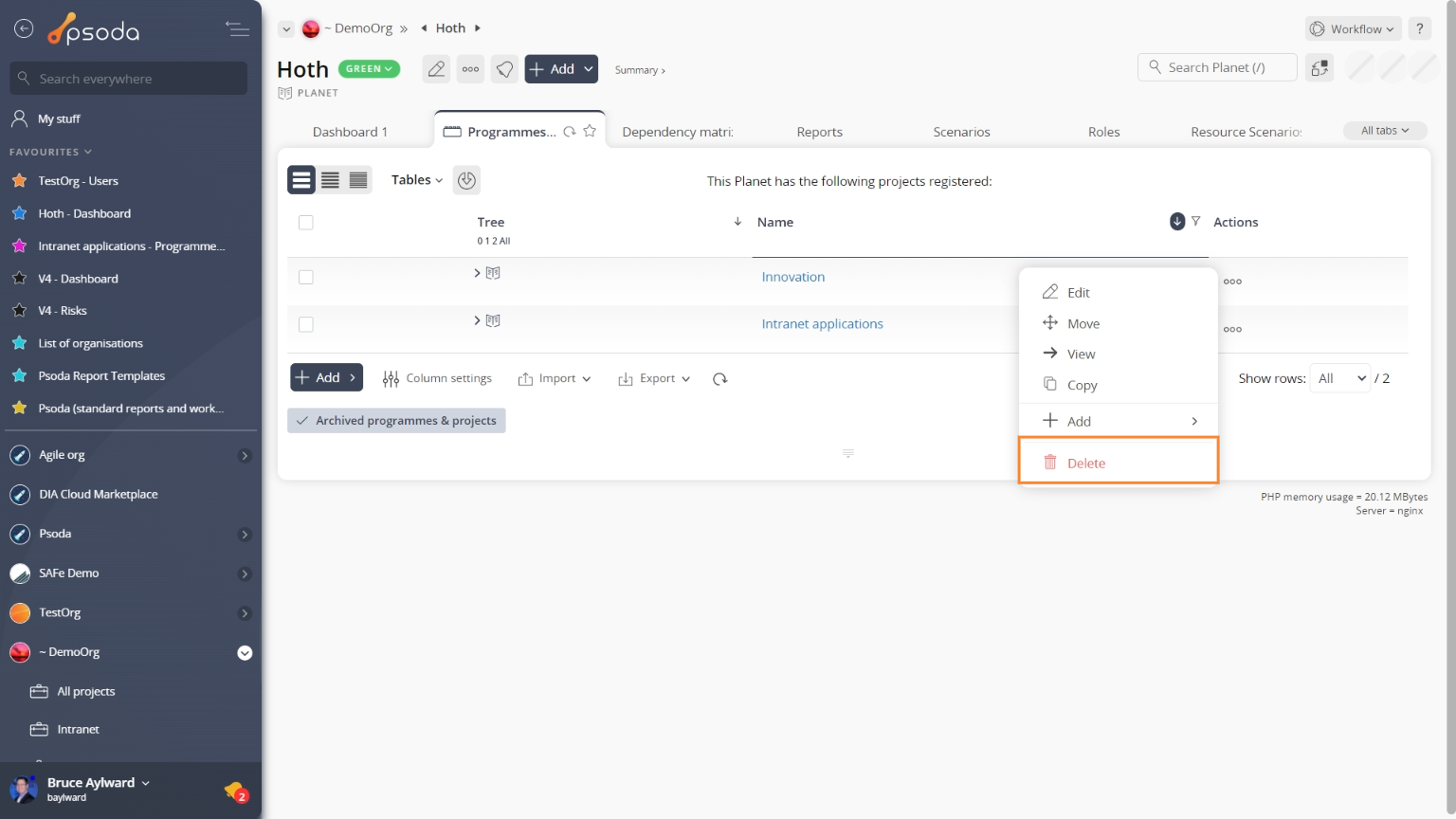Switch to the Dashboard 1 tab
Image resolution: width=1456 pixels, height=819 pixels.
(x=350, y=132)
